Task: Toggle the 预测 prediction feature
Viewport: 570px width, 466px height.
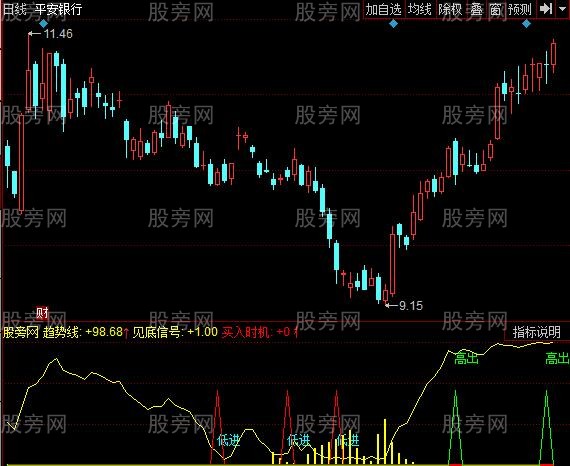Action: click(520, 9)
